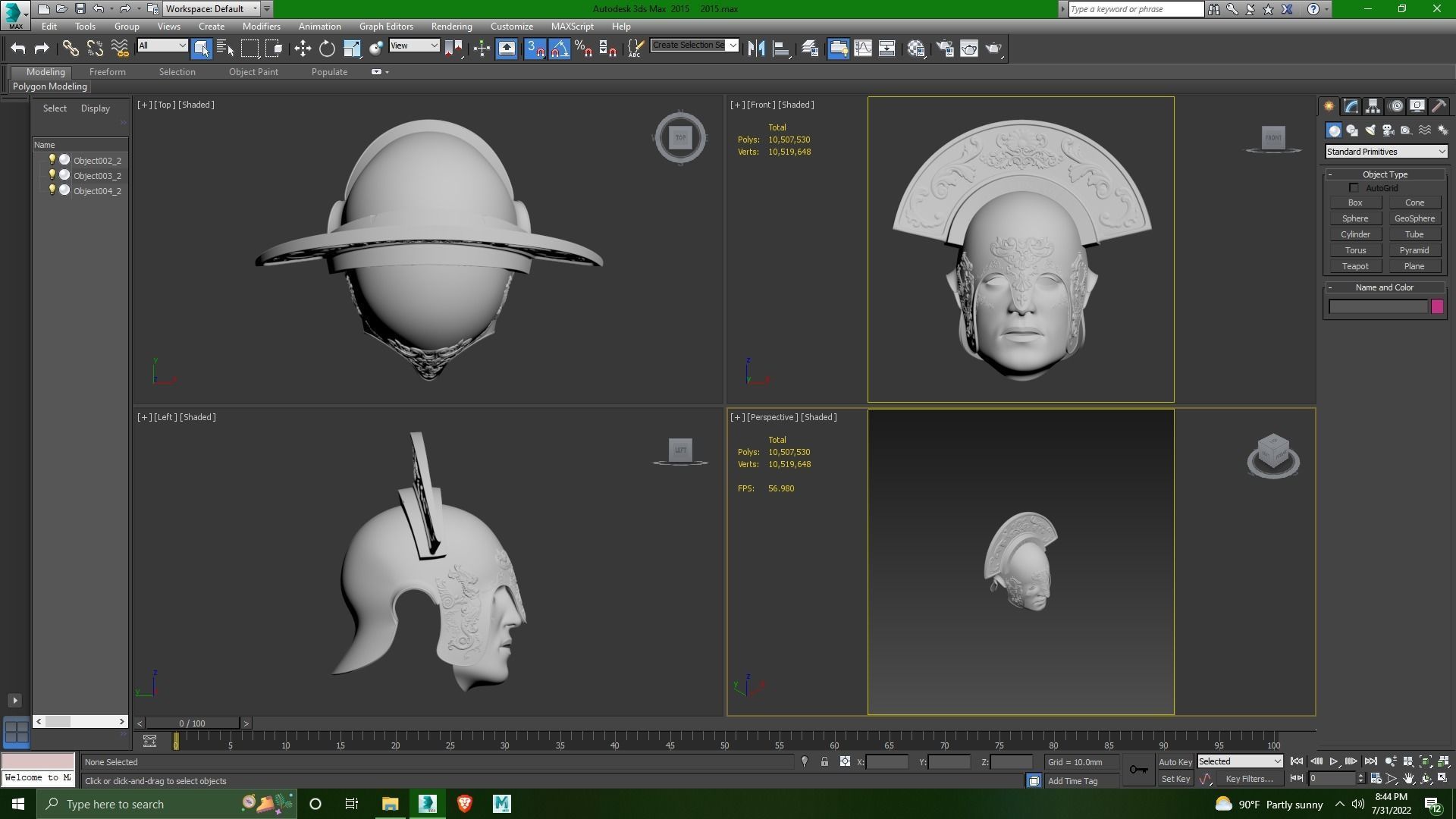
Task: Activate the Unlink Selection tool
Action: (x=95, y=49)
